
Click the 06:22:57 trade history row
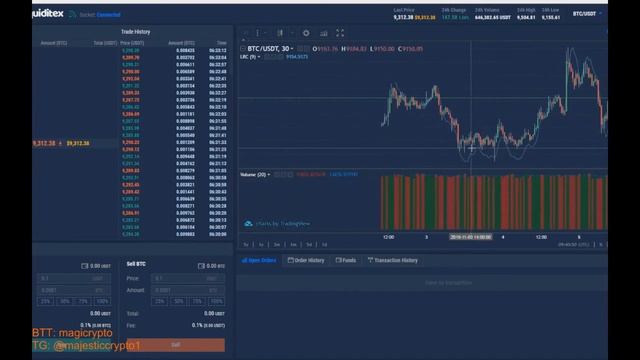click(x=174, y=64)
